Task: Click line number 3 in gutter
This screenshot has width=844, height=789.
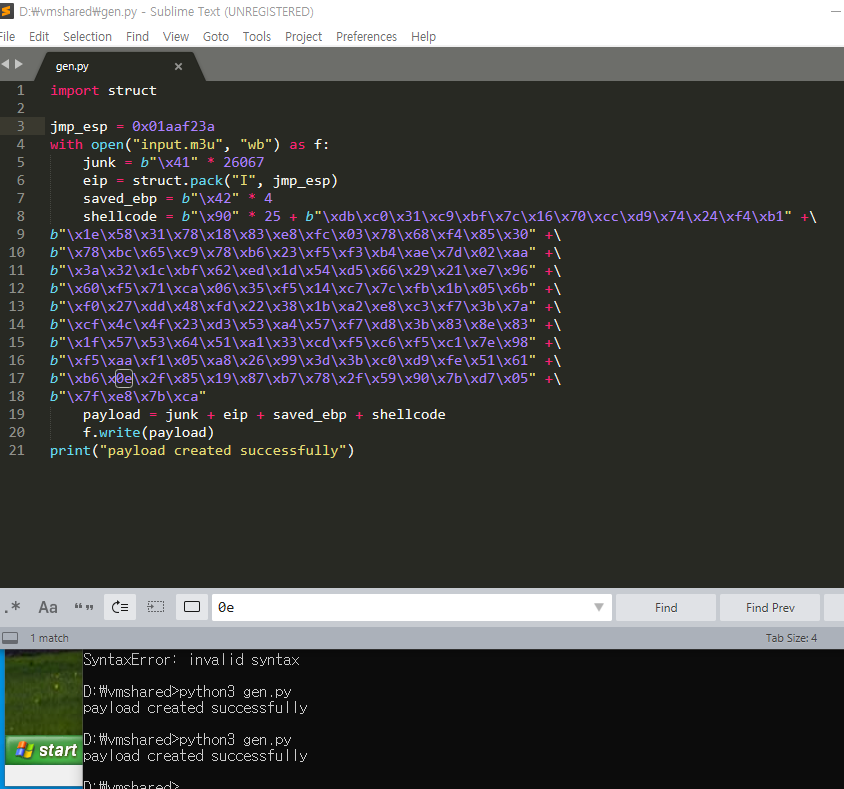Action: pos(20,126)
